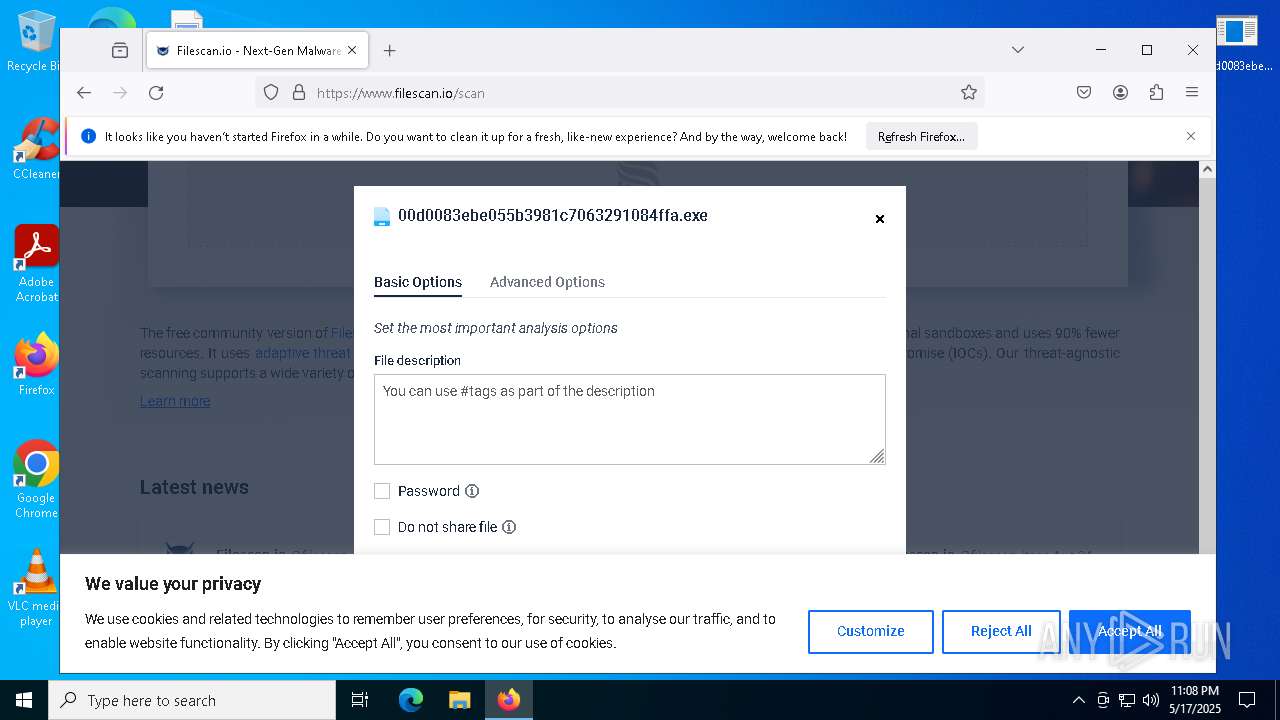Close the Filescan.io tab
Screen dimensions: 1280x720
click(352, 51)
